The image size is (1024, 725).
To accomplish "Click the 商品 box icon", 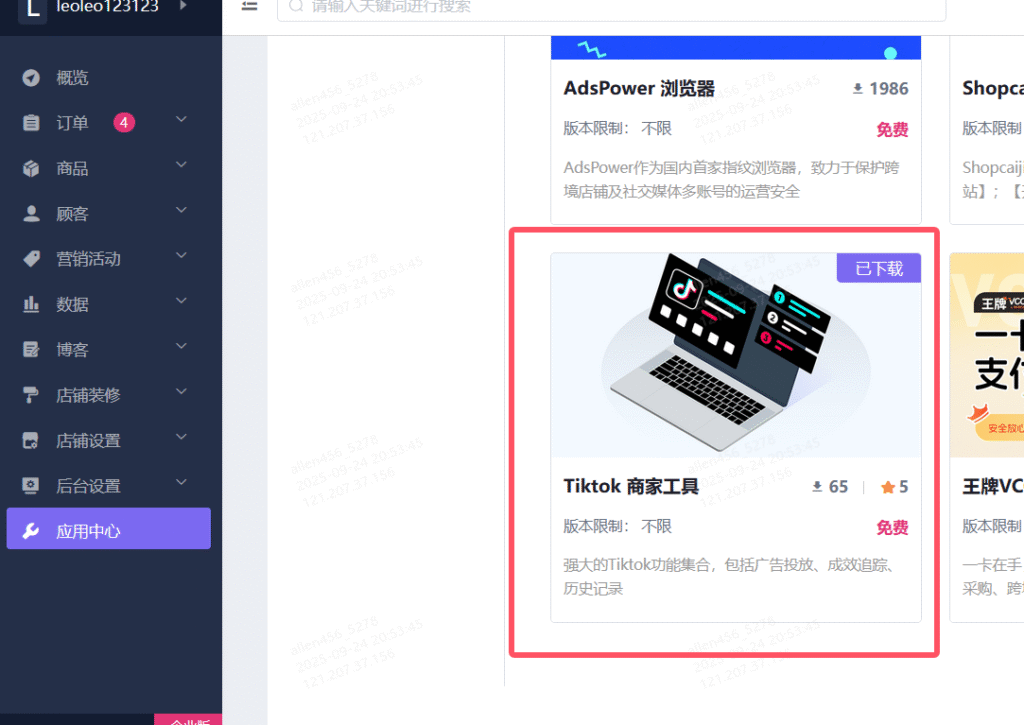I will (x=31, y=169).
